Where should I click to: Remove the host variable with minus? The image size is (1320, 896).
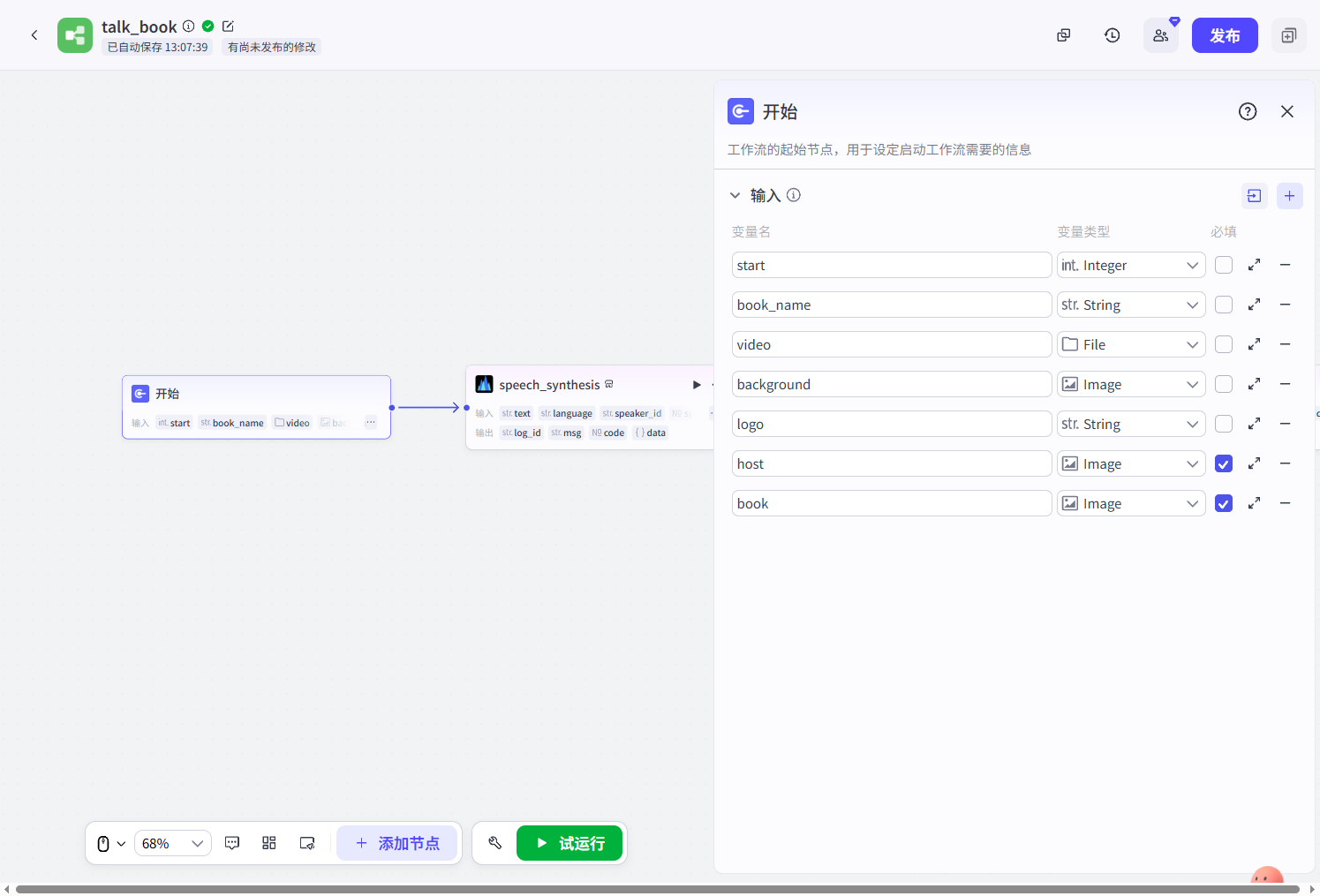[x=1286, y=463]
